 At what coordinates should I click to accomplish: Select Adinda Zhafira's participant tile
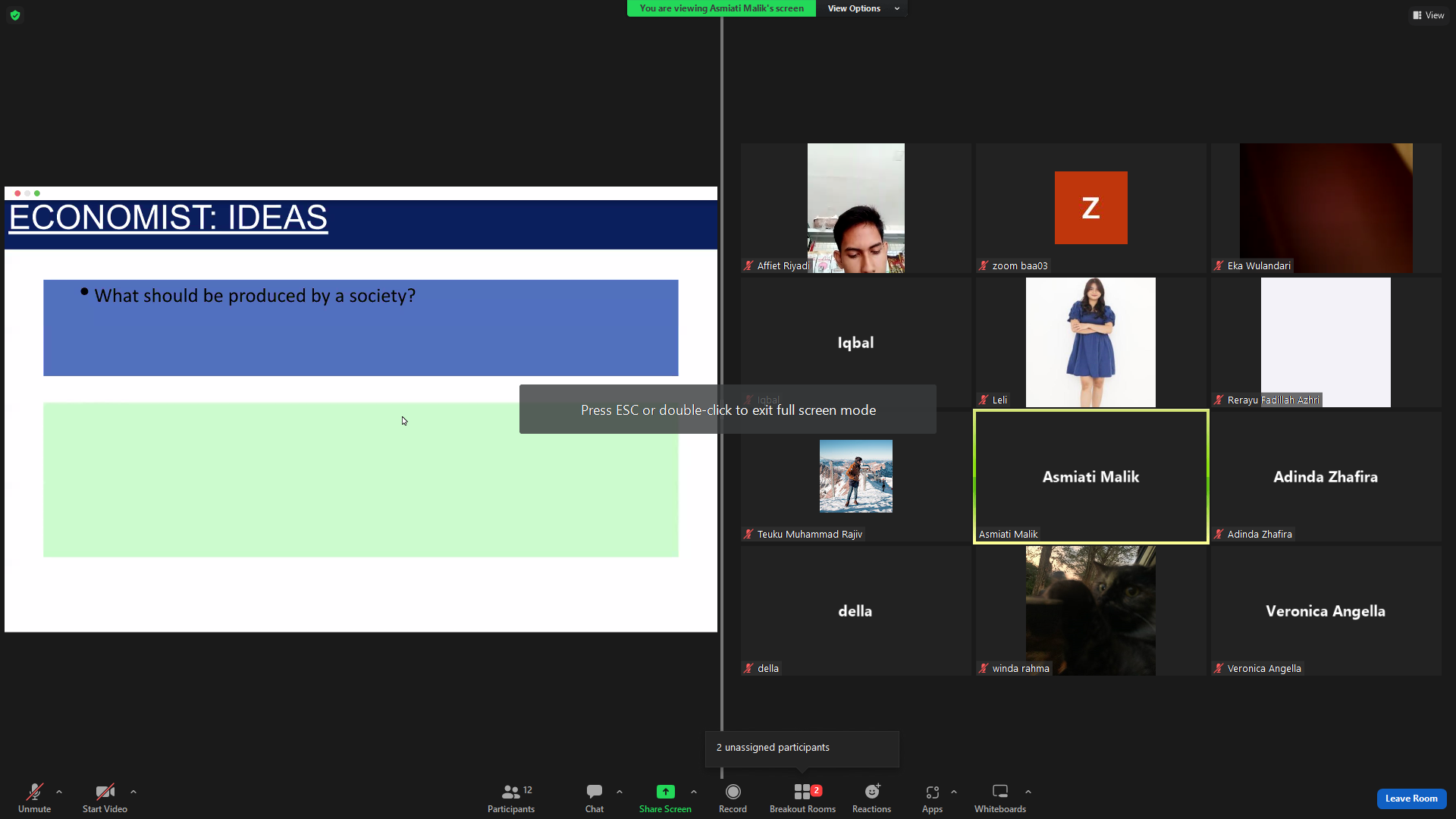(x=1326, y=476)
